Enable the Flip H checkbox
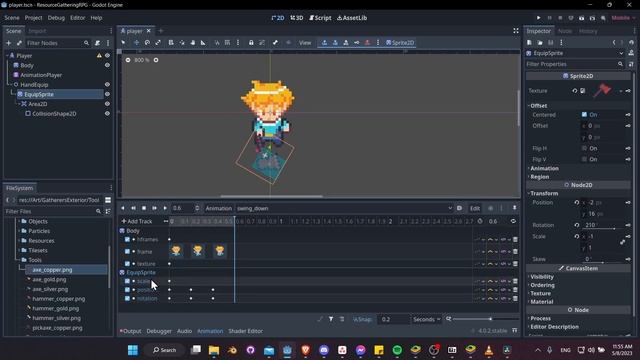The height and width of the screenshot is (360, 640). point(584,148)
